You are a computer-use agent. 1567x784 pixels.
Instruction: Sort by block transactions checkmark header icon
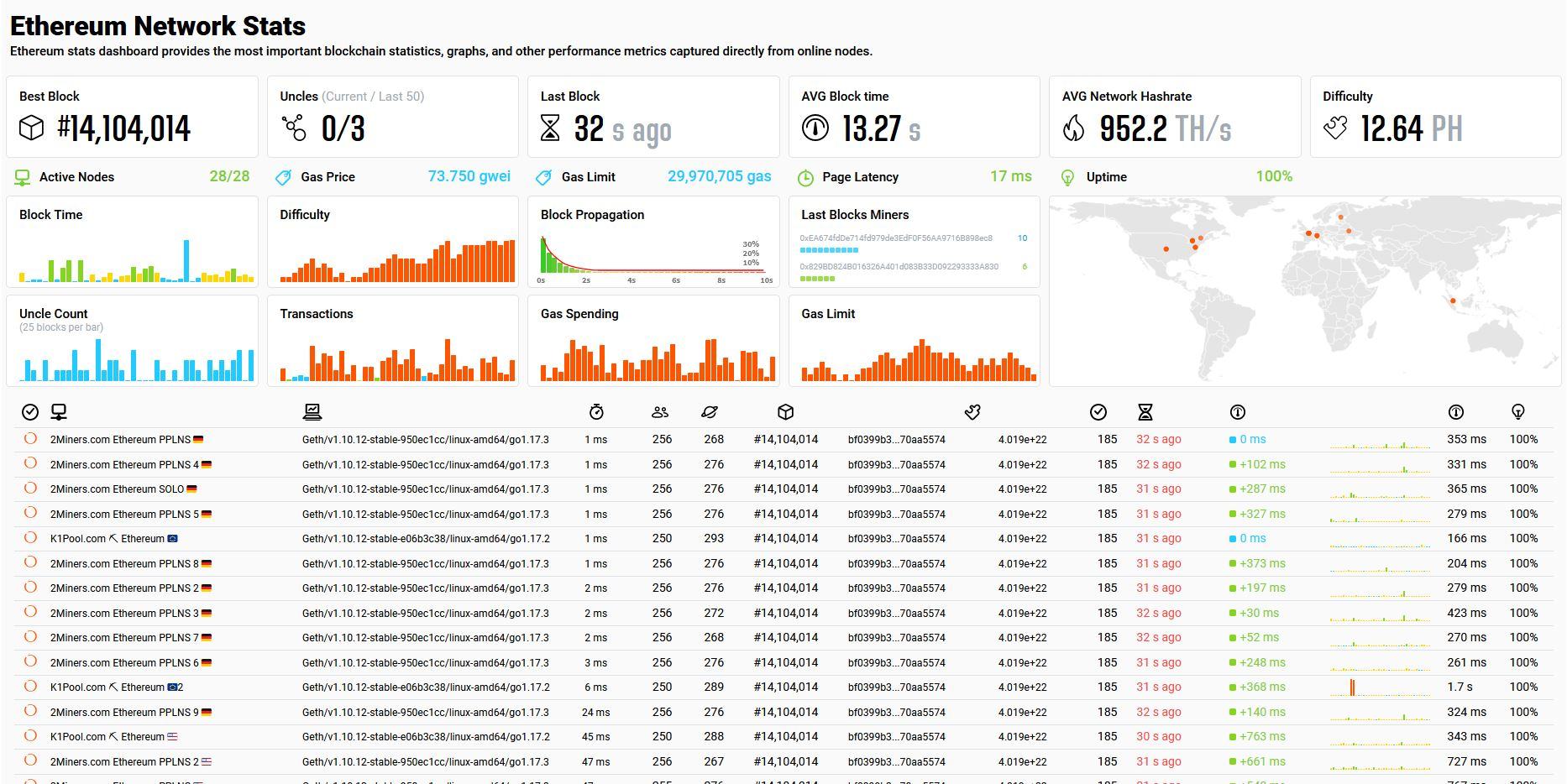pos(1098,412)
